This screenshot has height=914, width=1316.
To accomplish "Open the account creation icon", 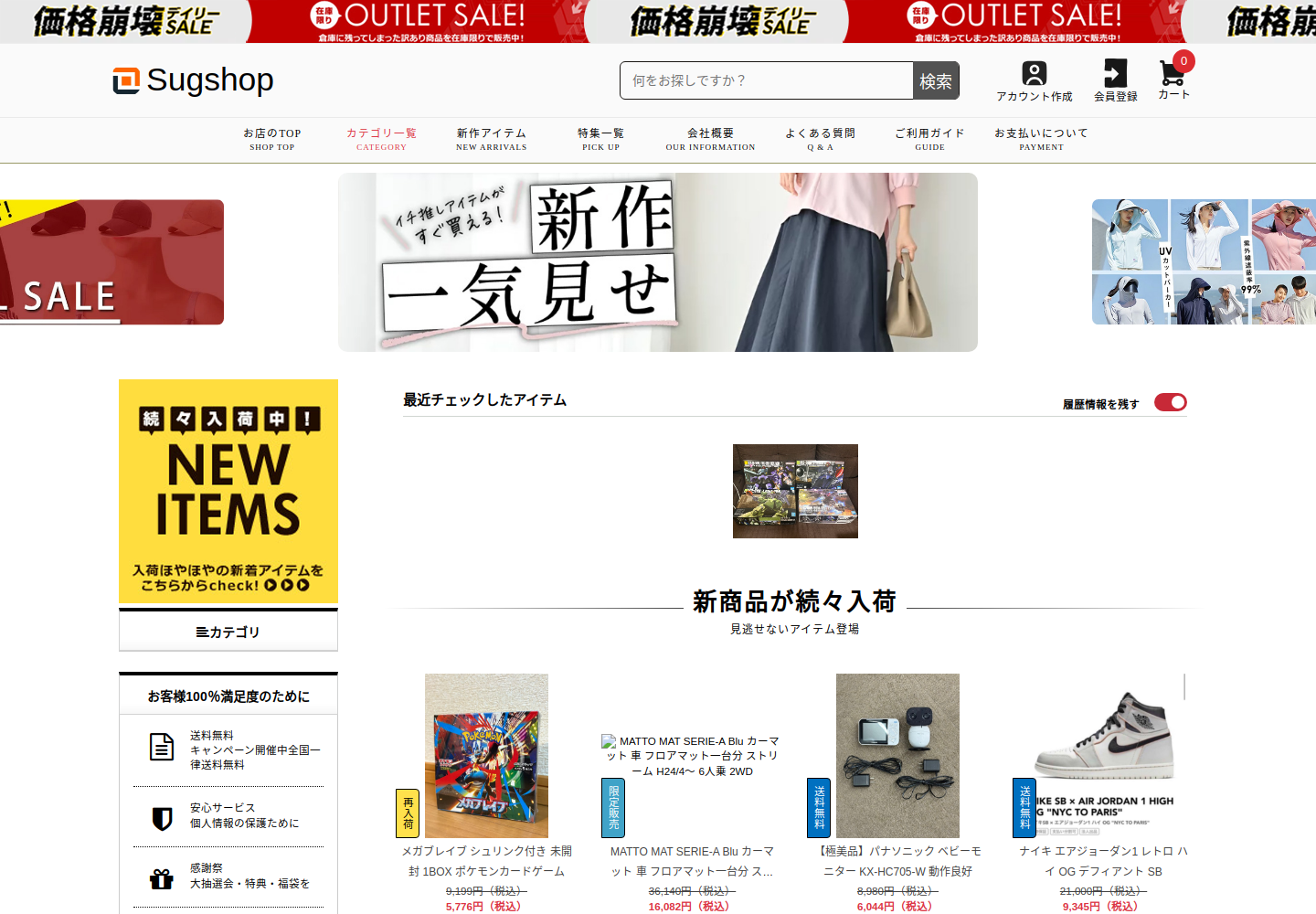I will coord(1035,73).
